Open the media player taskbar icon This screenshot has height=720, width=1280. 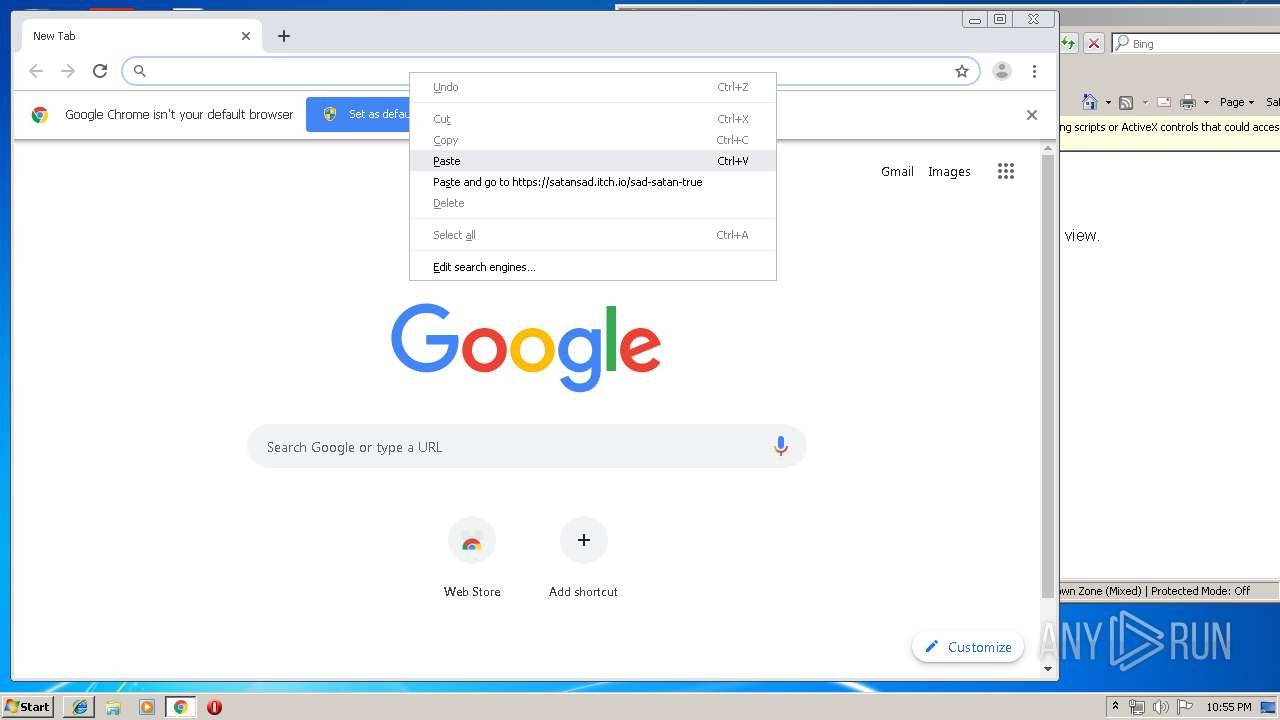click(x=147, y=707)
